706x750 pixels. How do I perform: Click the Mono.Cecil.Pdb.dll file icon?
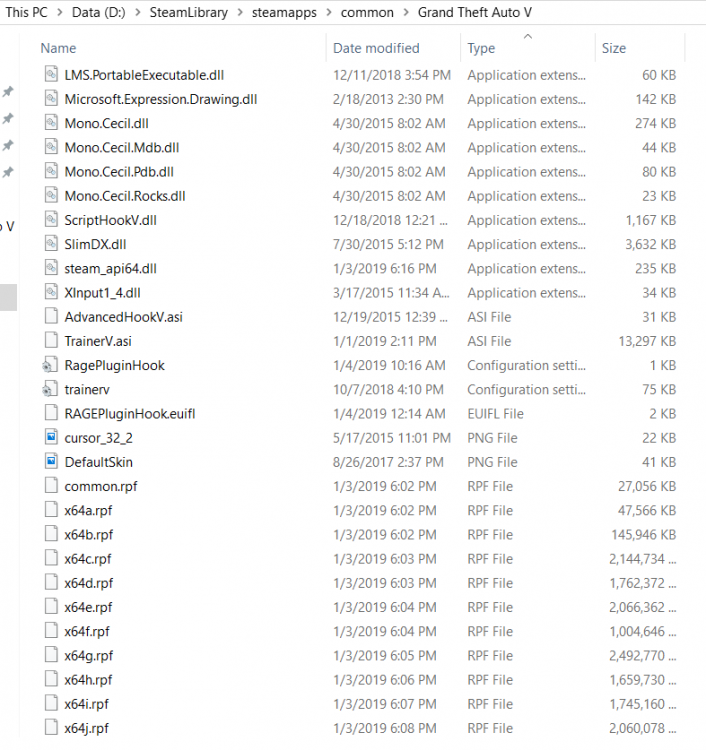tap(51, 171)
